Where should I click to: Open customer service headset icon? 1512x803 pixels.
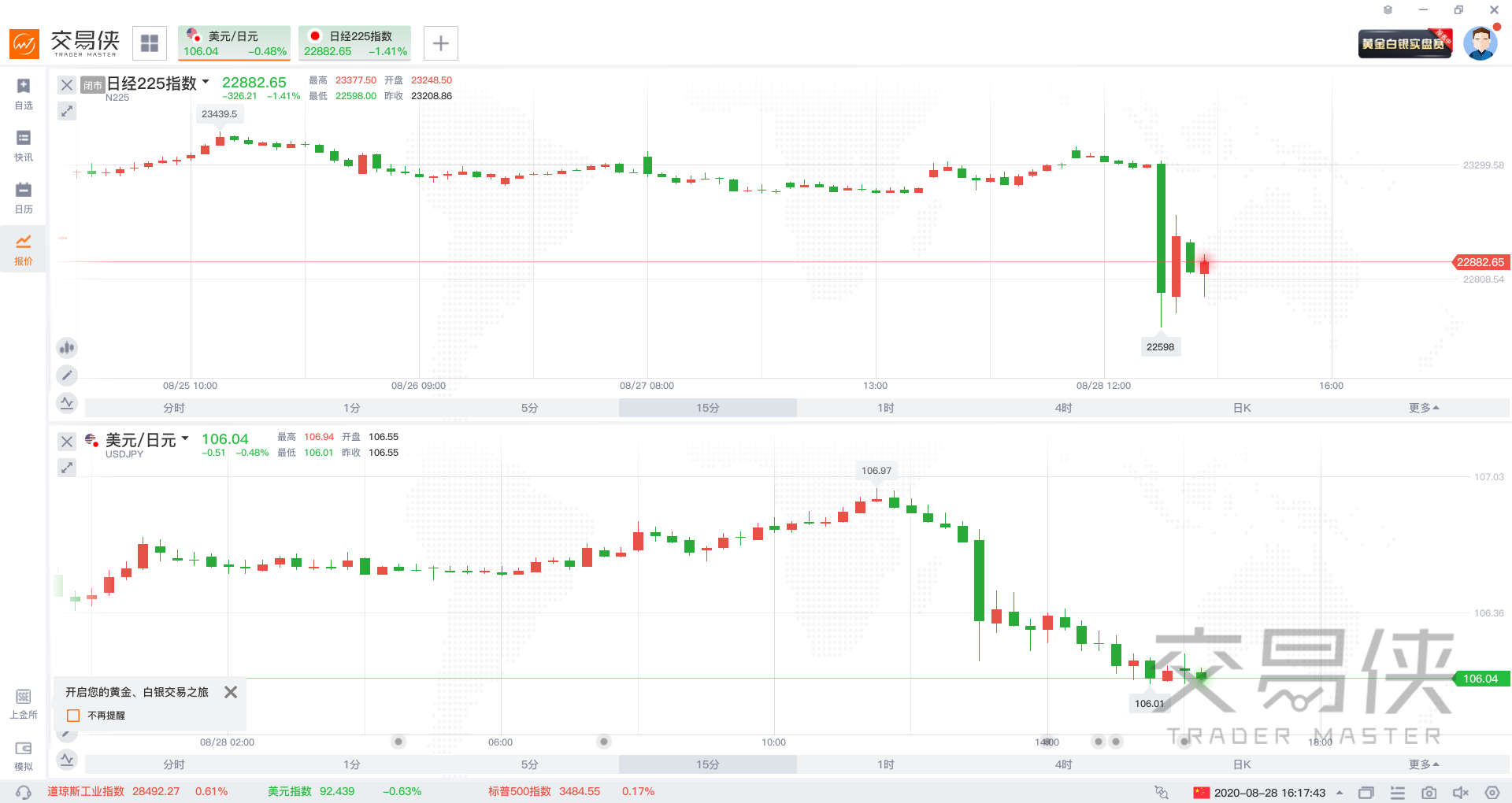click(x=24, y=792)
